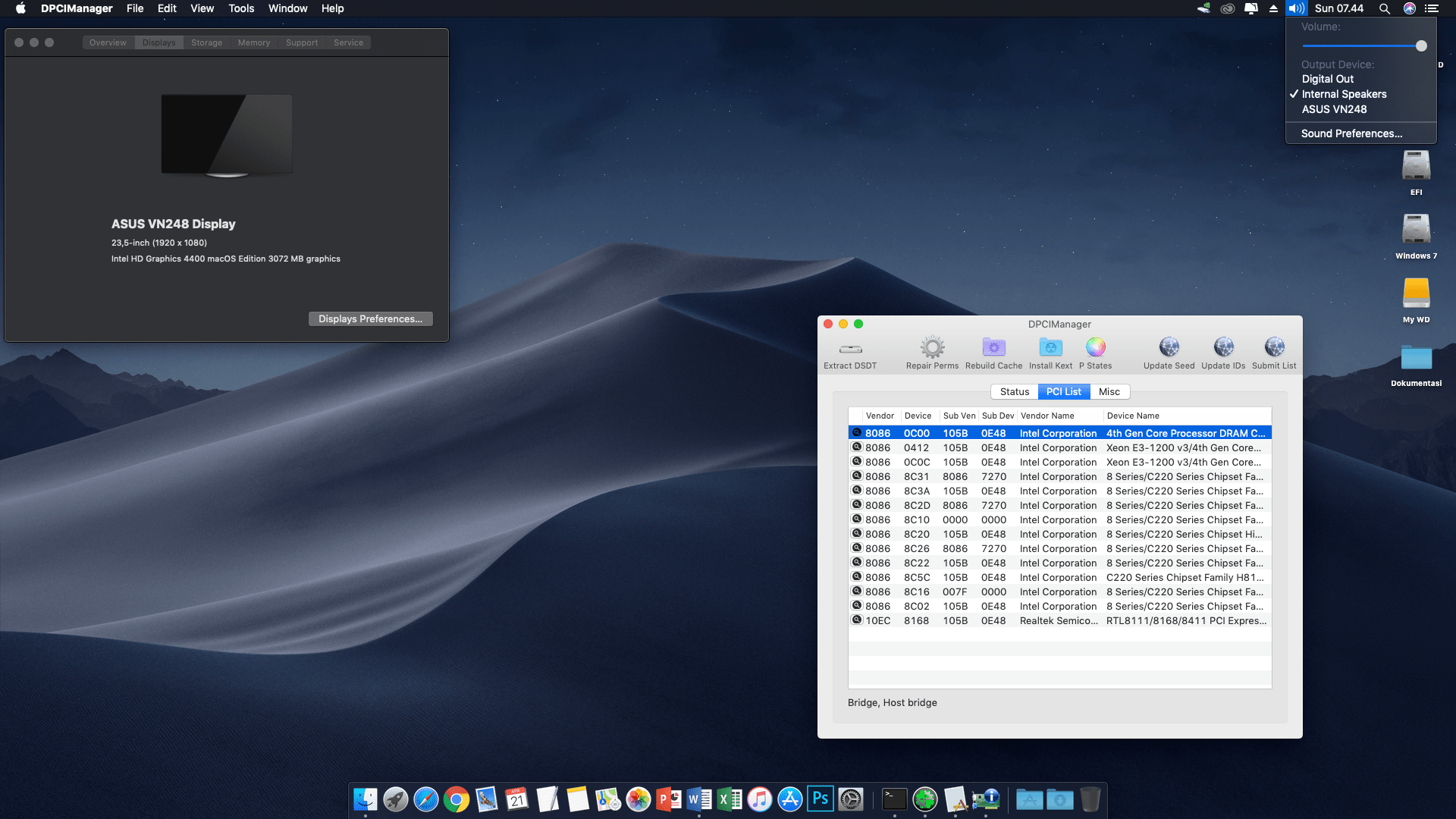Open the Dokumentasi folder on desktop

point(1416,357)
